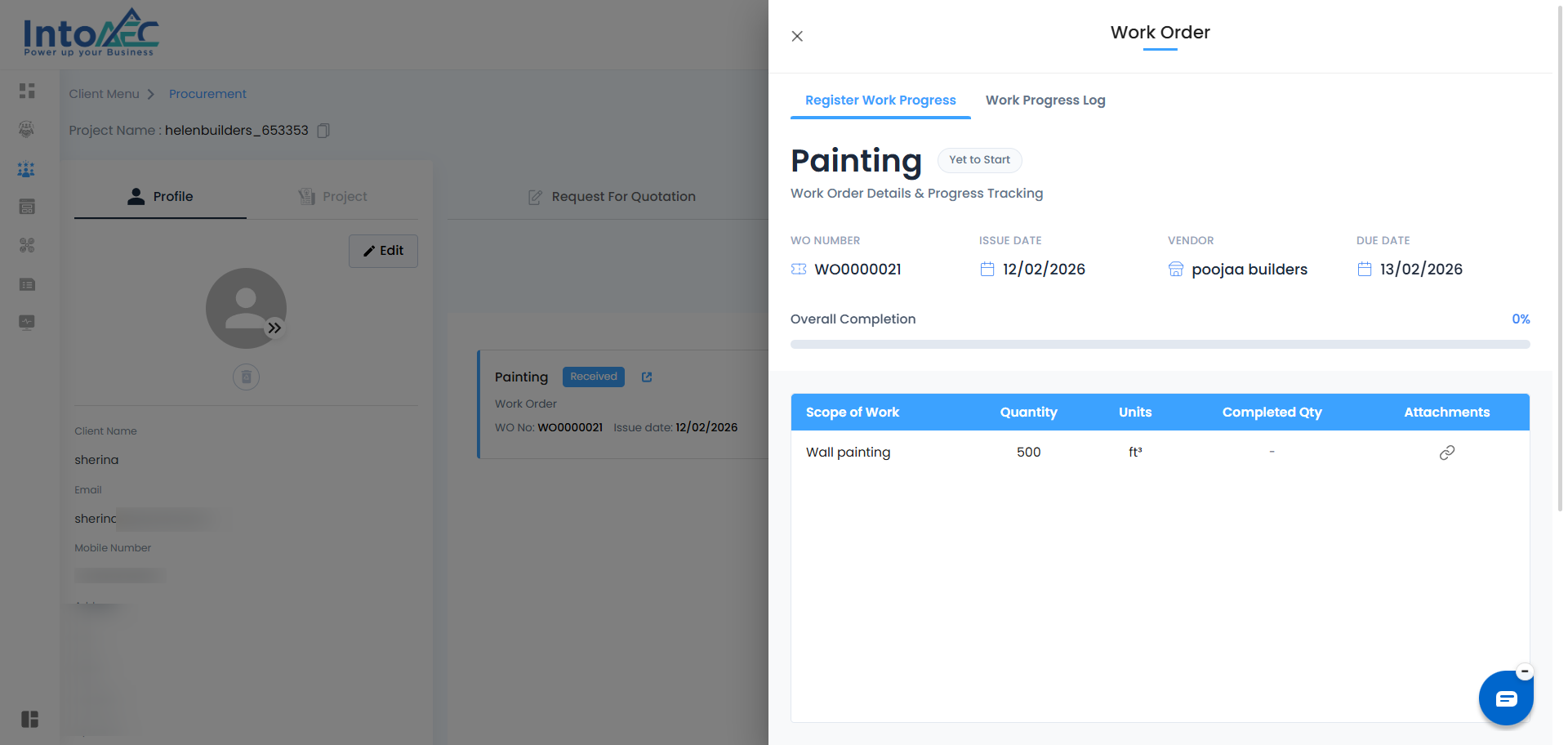1568x745 pixels.
Task: Click the WO0000021 number in the panel
Action: click(x=857, y=270)
